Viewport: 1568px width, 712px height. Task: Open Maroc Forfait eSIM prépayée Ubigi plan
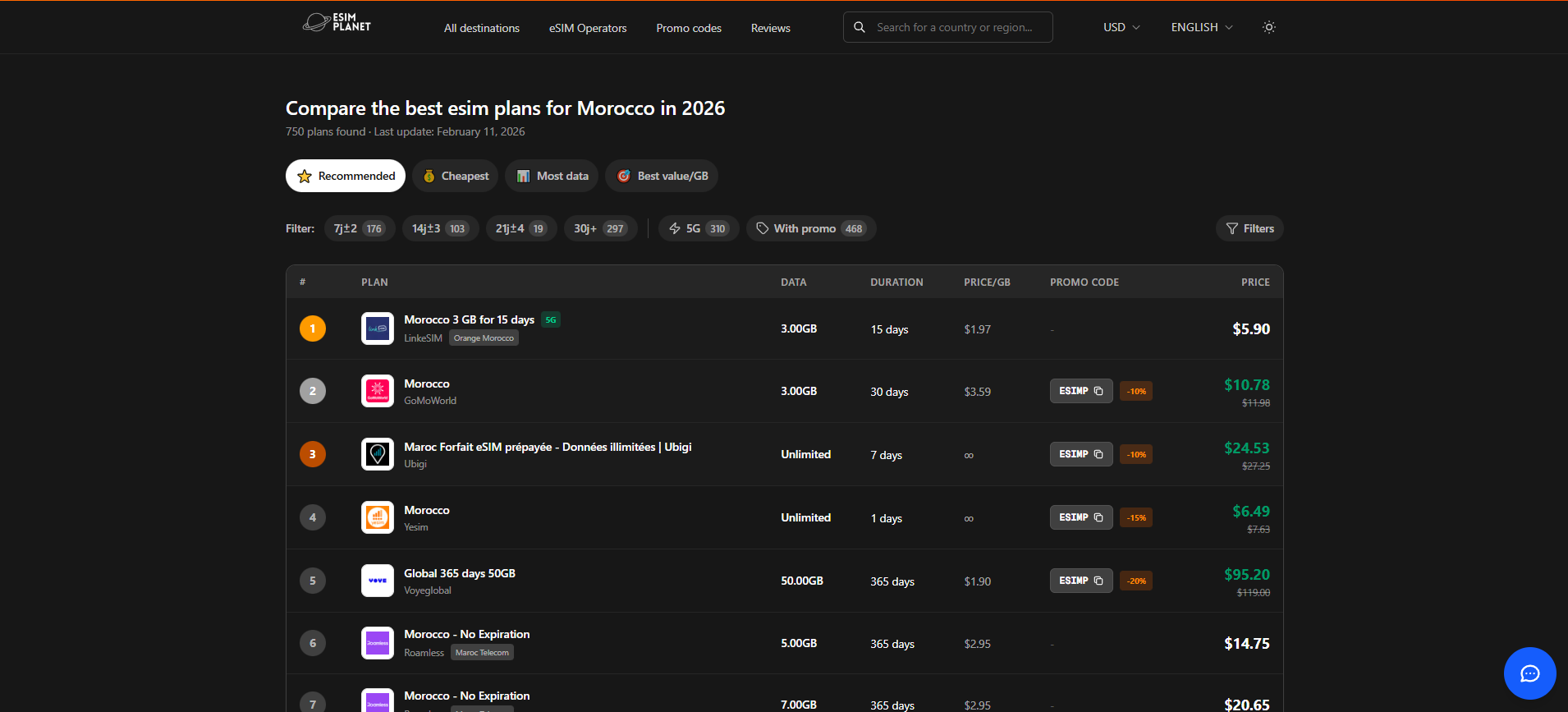click(x=548, y=447)
